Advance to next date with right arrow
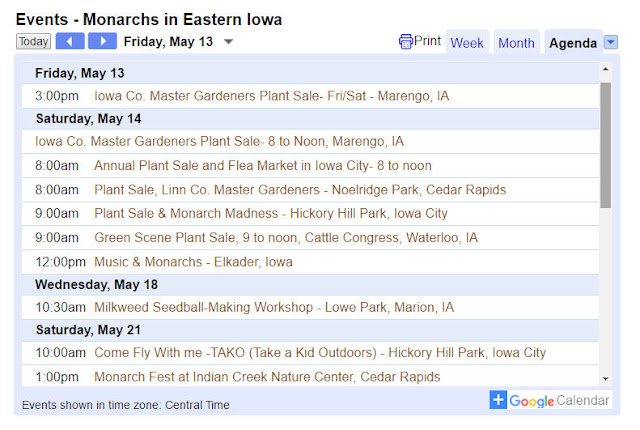Image resolution: width=640 pixels, height=430 pixels. click(102, 41)
